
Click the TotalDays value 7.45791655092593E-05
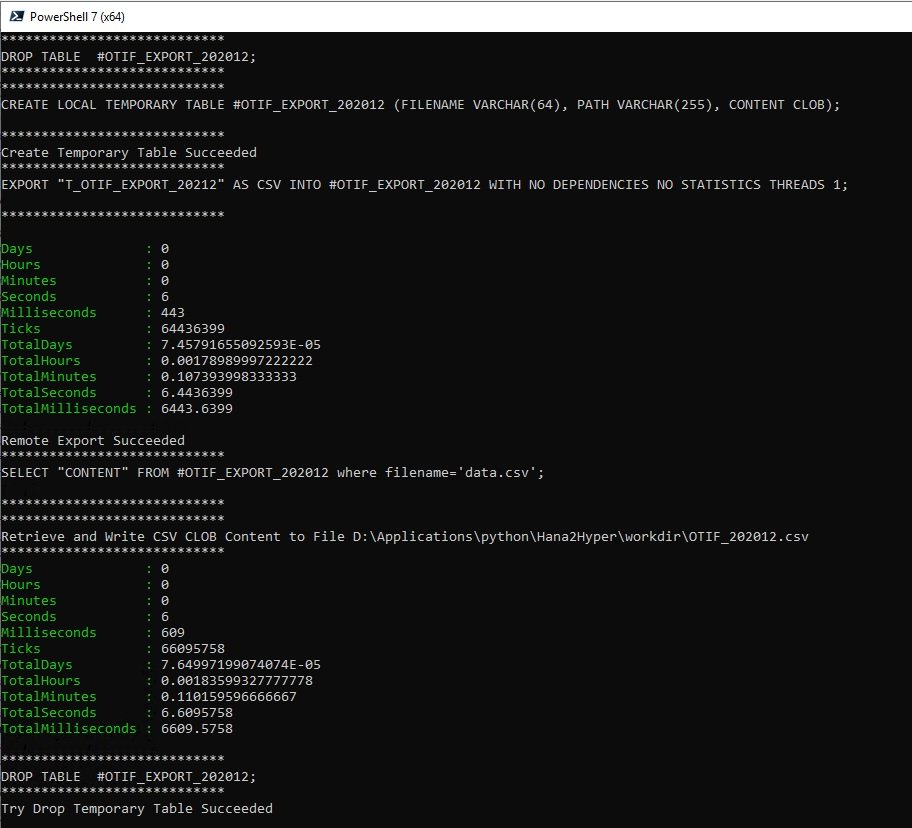point(241,344)
